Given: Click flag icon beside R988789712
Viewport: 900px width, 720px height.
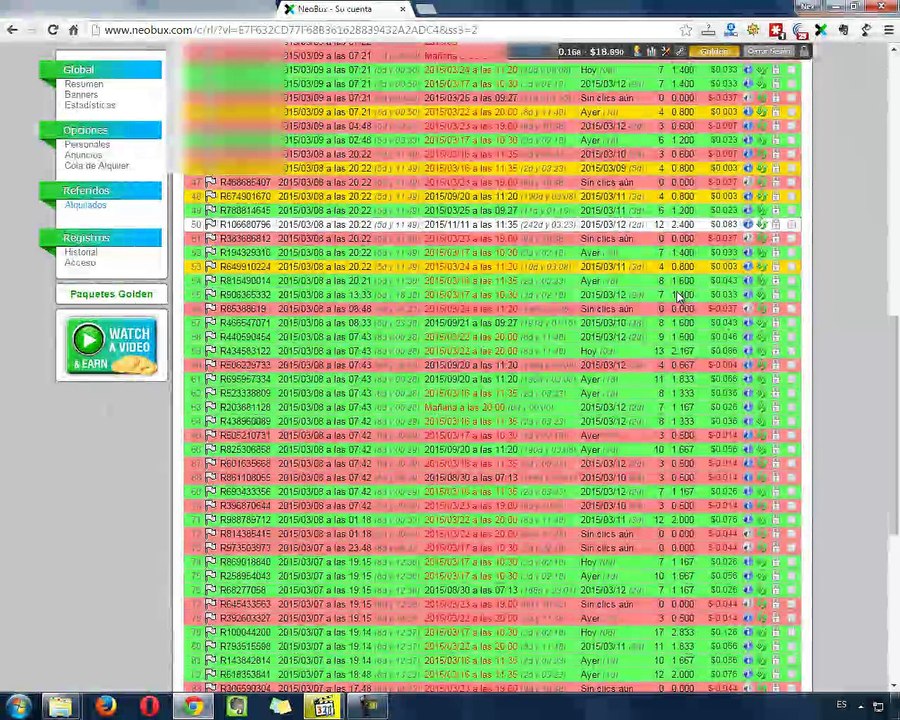Looking at the screenshot, I should coord(211,520).
